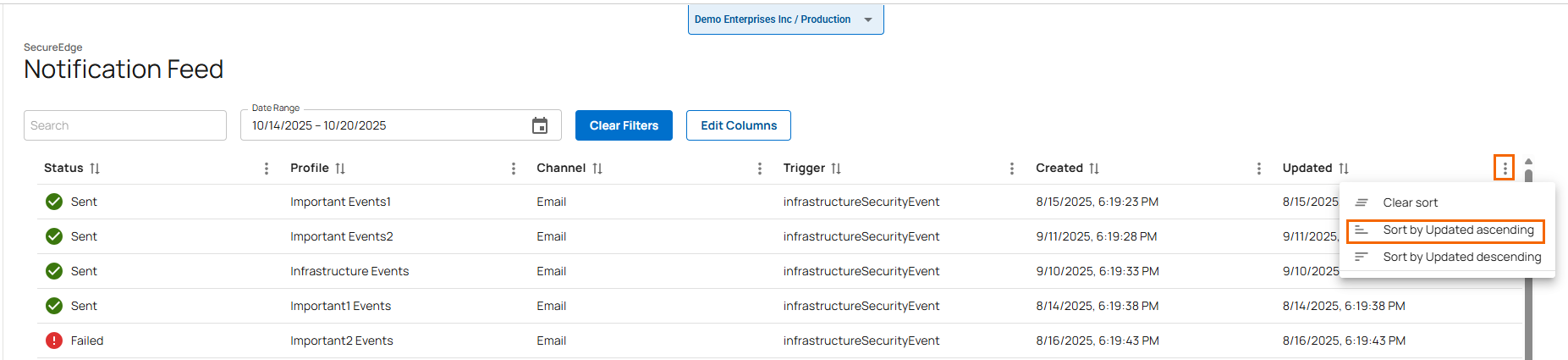Click the Updated column sort arrows
The height and width of the screenshot is (360, 1568).
(1344, 169)
